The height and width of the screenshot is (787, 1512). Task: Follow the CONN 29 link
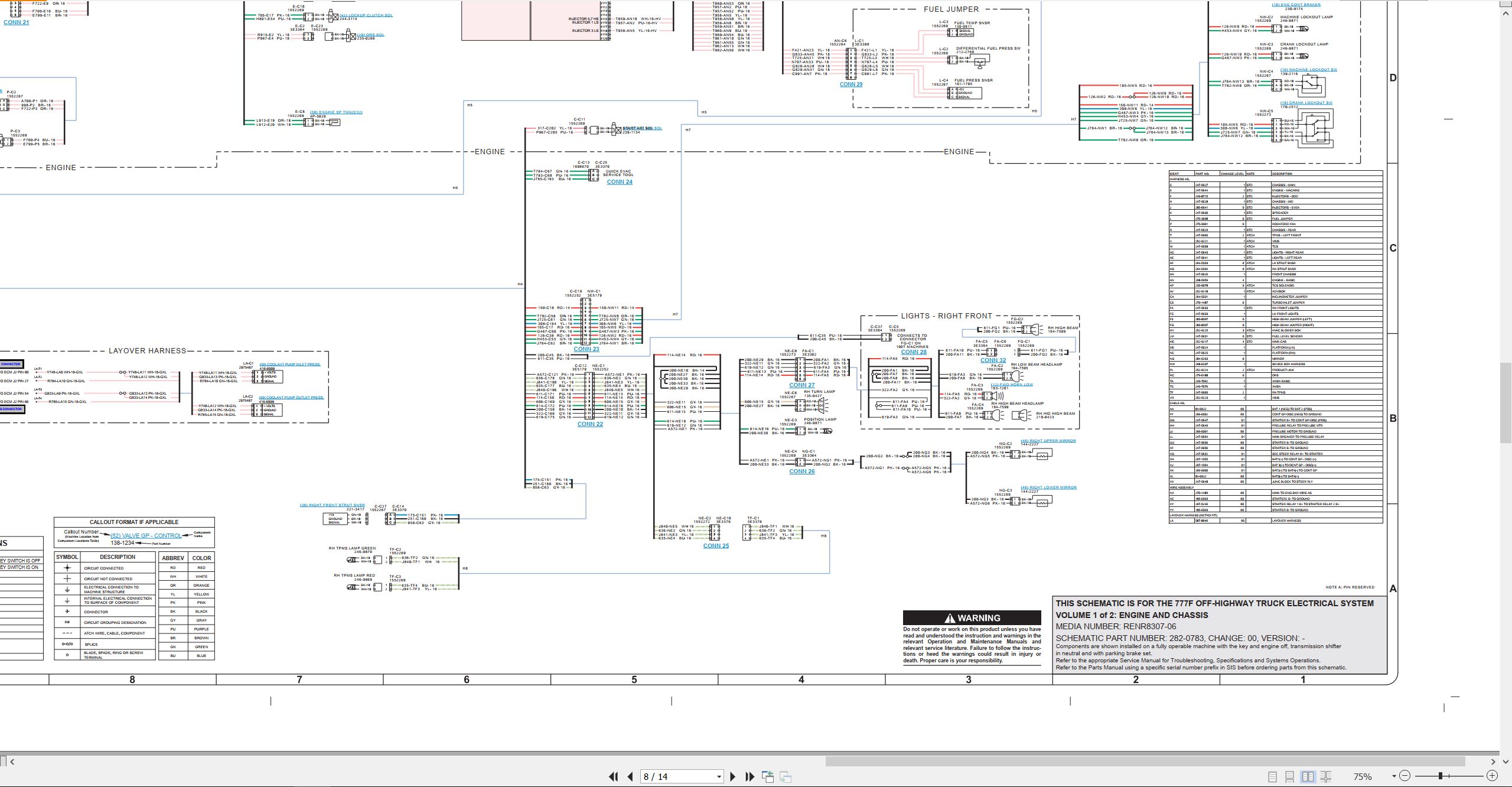click(x=851, y=84)
